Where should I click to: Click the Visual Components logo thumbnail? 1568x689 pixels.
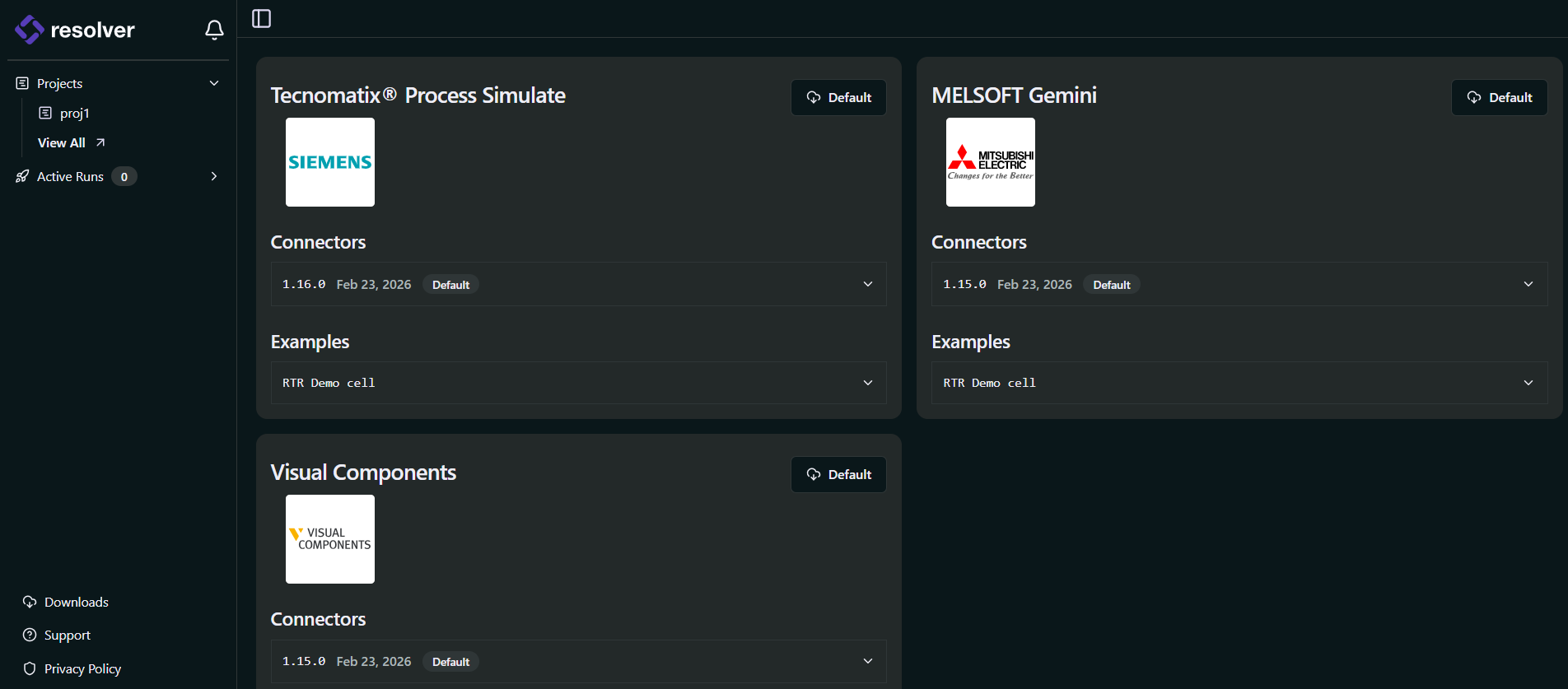330,539
